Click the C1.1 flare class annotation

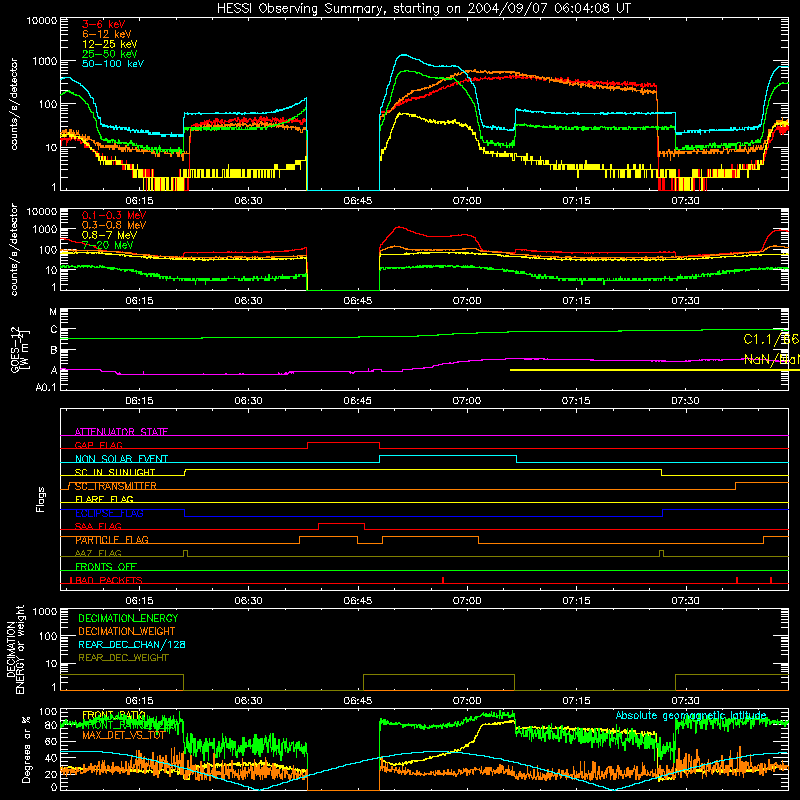click(771, 339)
